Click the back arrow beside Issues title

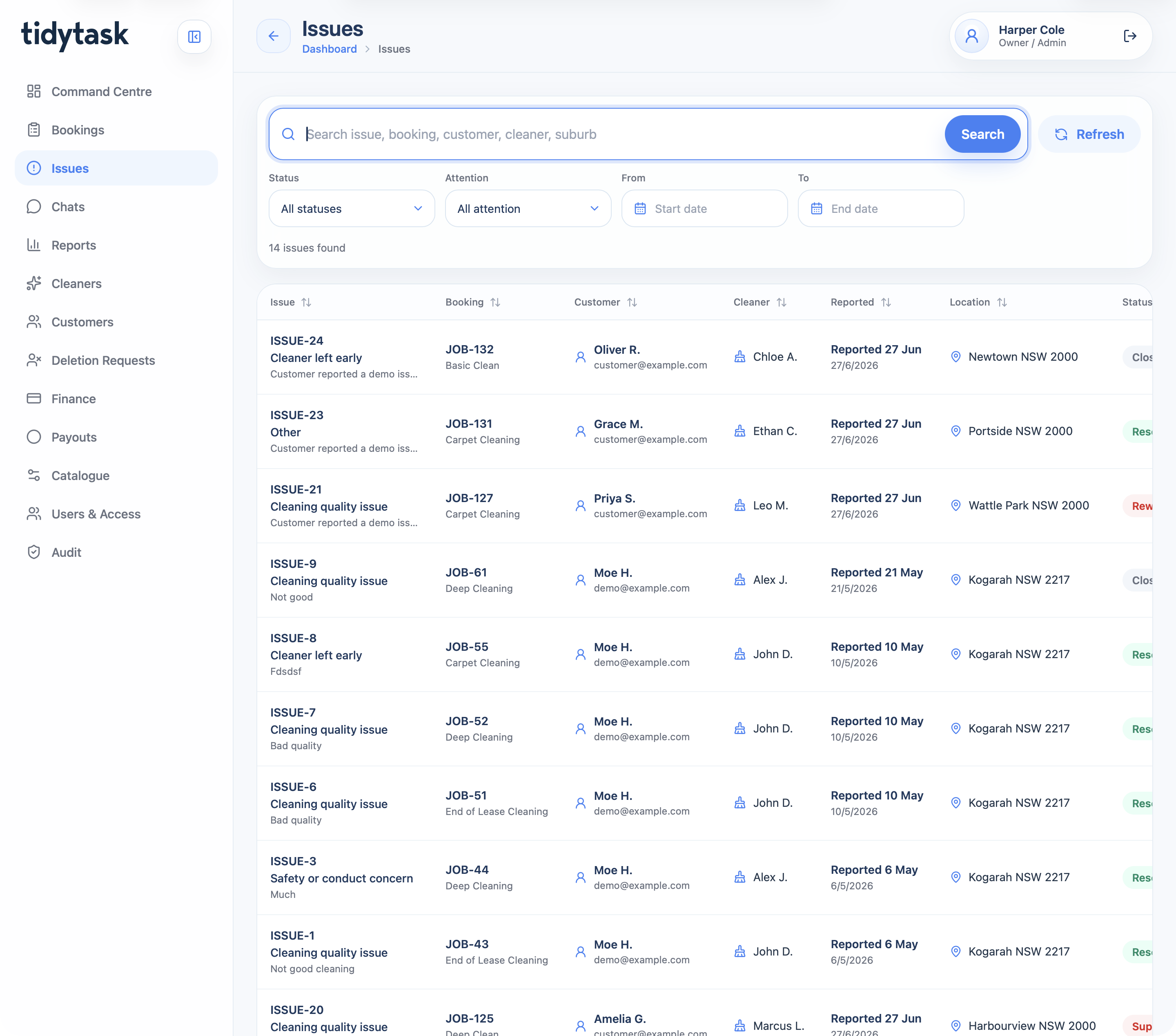pos(273,36)
